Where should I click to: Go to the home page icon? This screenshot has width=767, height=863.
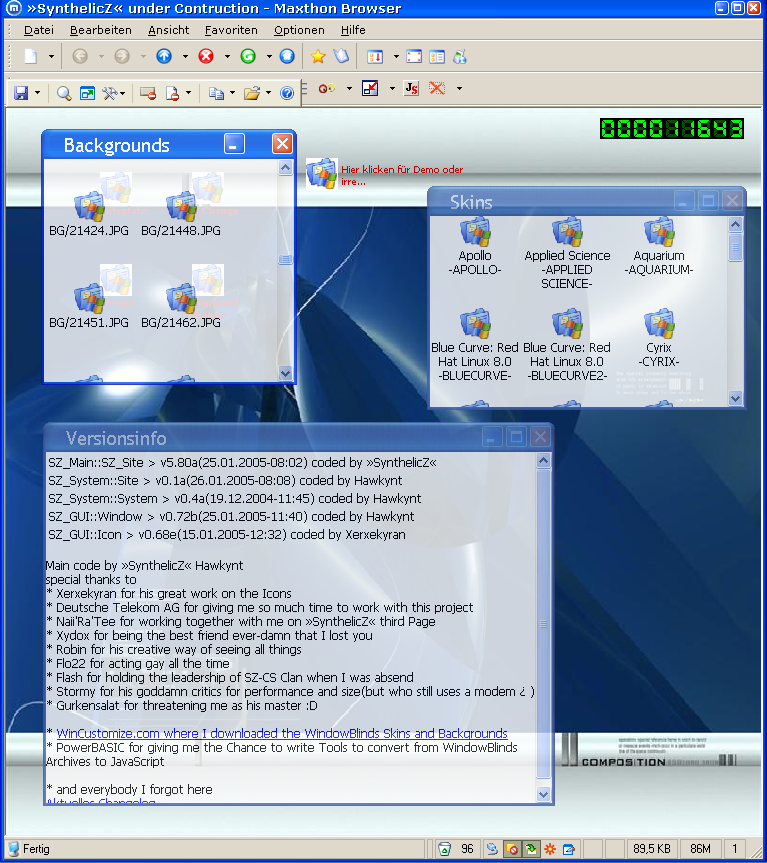tap(287, 56)
